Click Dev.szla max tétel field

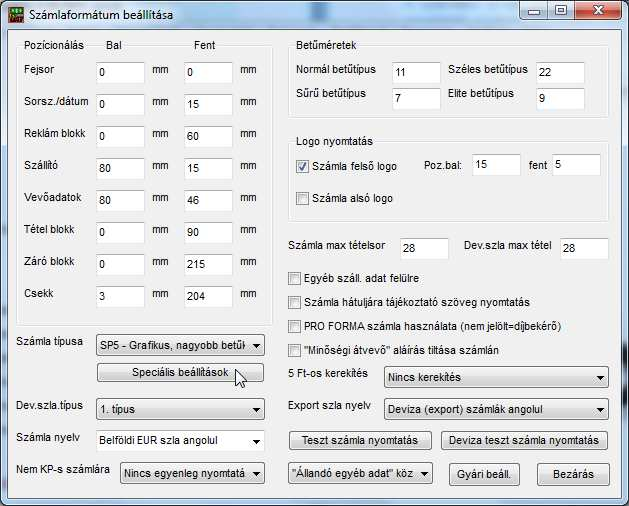pyautogui.click(x=584, y=248)
